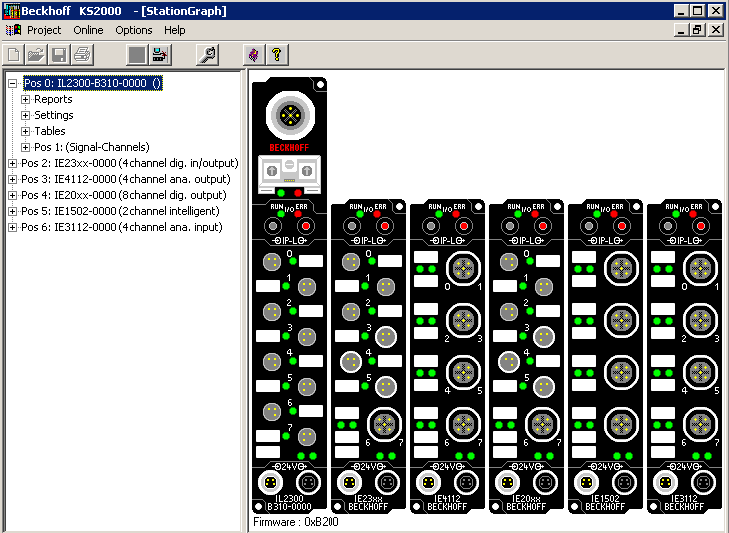
Task: Select the Reports tree item
Action: click(x=53, y=100)
